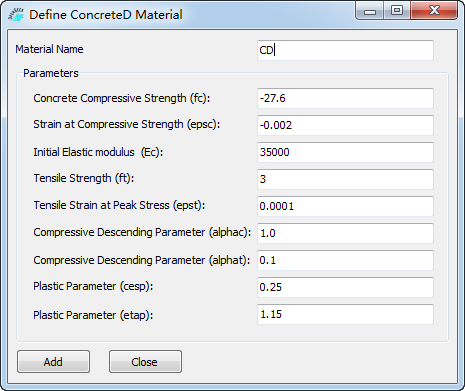The height and width of the screenshot is (391, 465).
Task: Click the 'Material Name' label
Action: click(x=49, y=49)
